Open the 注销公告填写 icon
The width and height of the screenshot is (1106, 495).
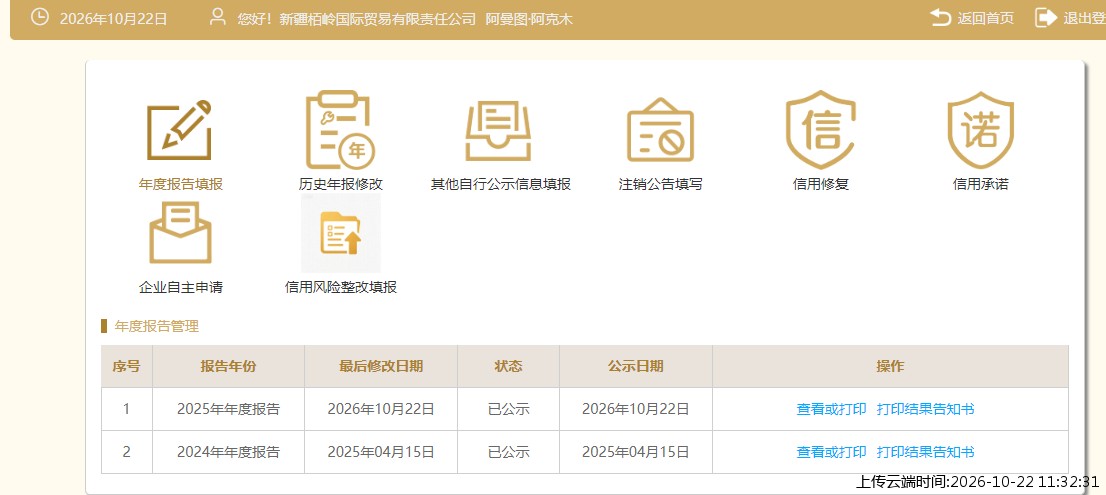click(661, 129)
